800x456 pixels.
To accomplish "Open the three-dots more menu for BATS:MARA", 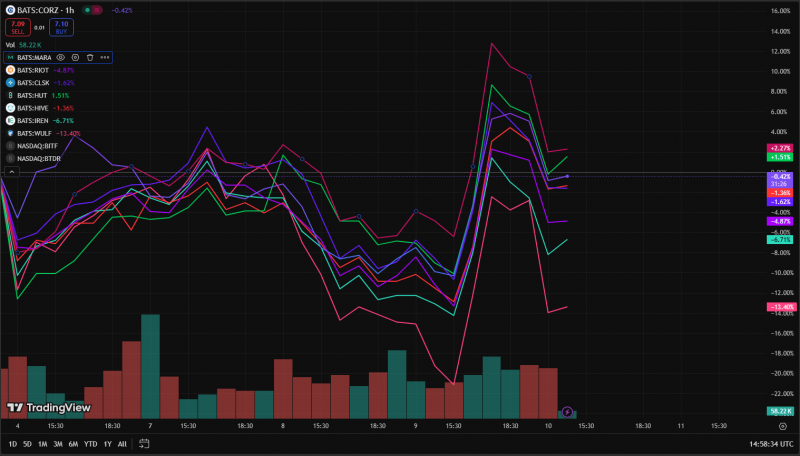I will point(105,58).
